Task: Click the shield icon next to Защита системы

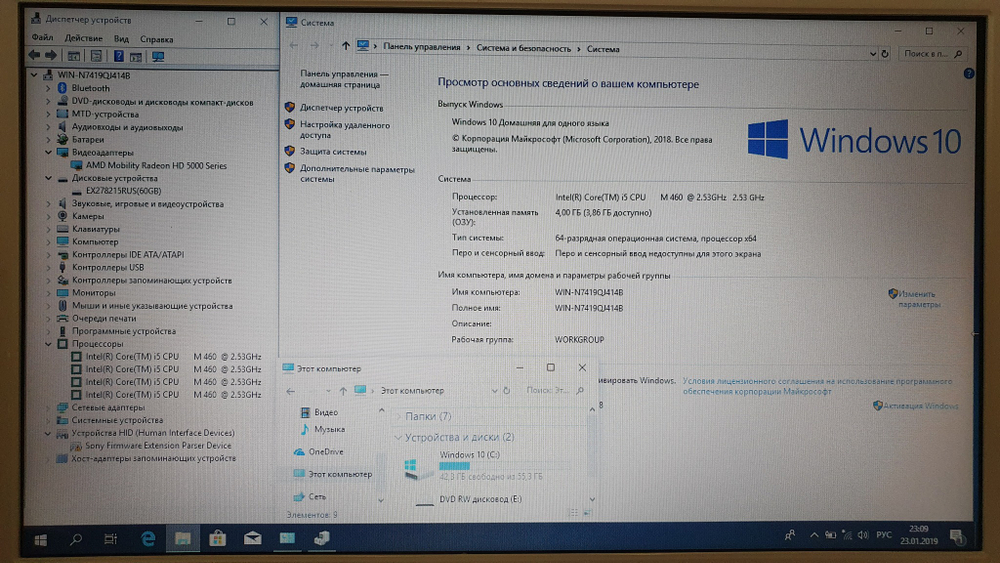Action: click(x=290, y=151)
